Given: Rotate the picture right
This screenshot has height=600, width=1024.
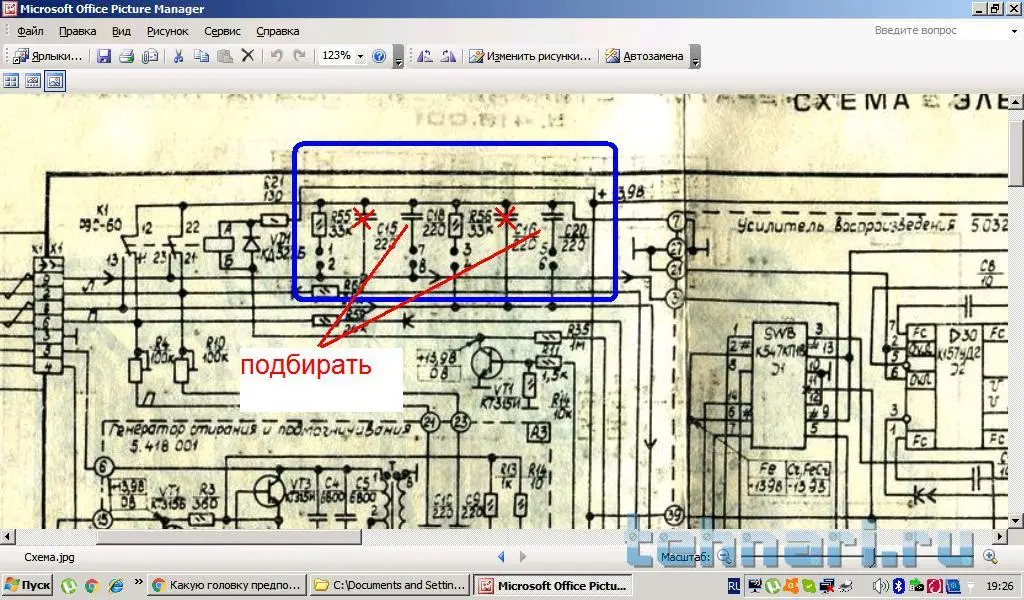Looking at the screenshot, I should tap(448, 56).
